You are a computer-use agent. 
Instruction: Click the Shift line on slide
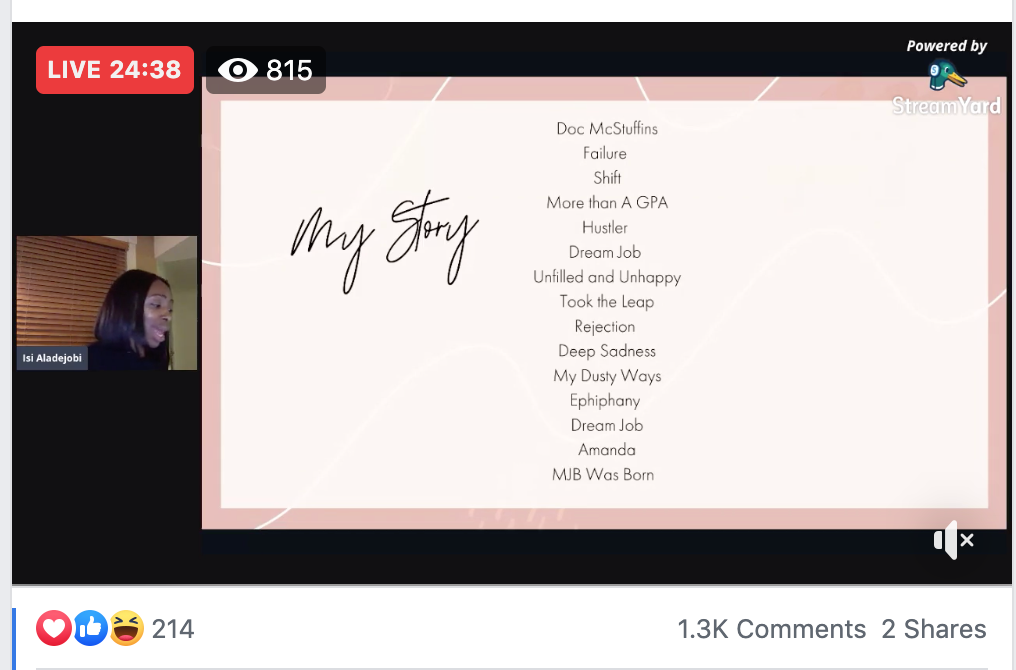tap(607, 178)
